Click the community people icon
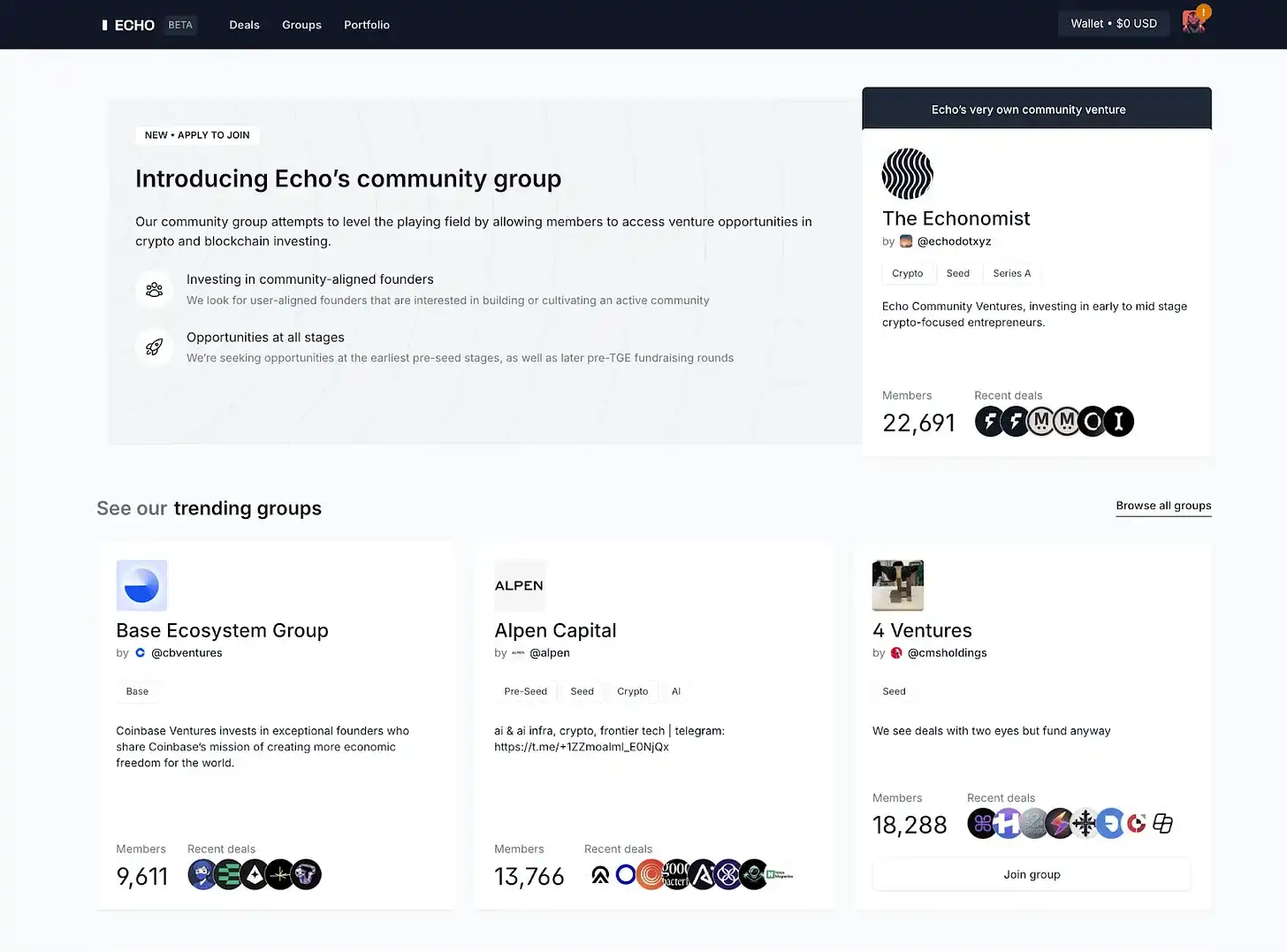Image resolution: width=1287 pixels, height=952 pixels. click(154, 290)
